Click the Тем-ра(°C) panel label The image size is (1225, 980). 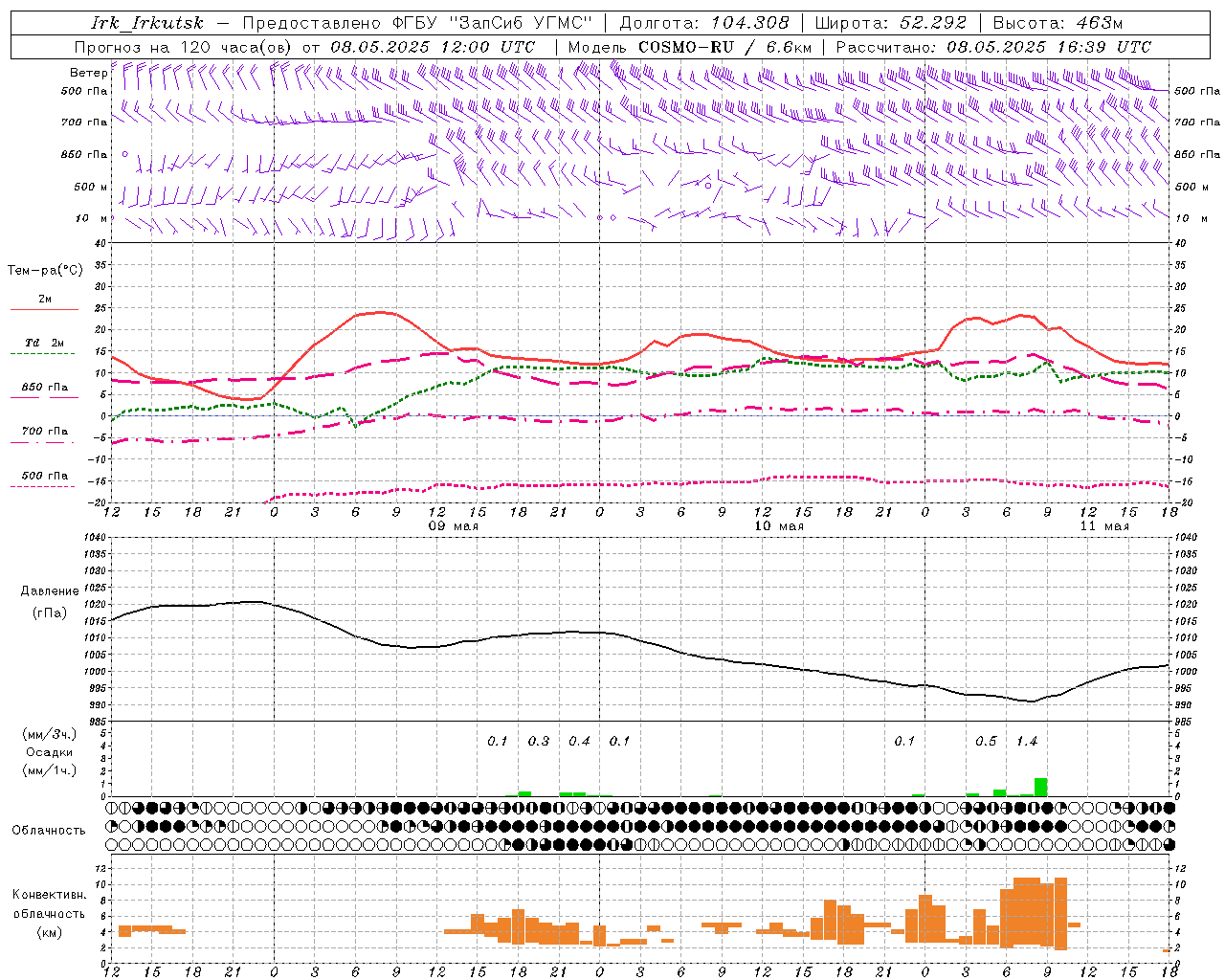click(45, 271)
